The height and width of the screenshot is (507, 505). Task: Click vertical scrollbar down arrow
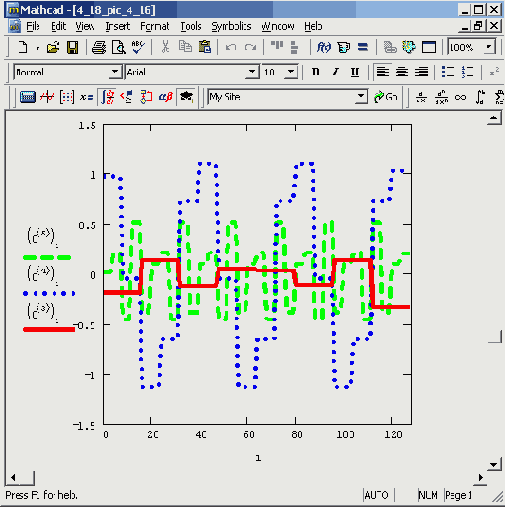point(494,465)
